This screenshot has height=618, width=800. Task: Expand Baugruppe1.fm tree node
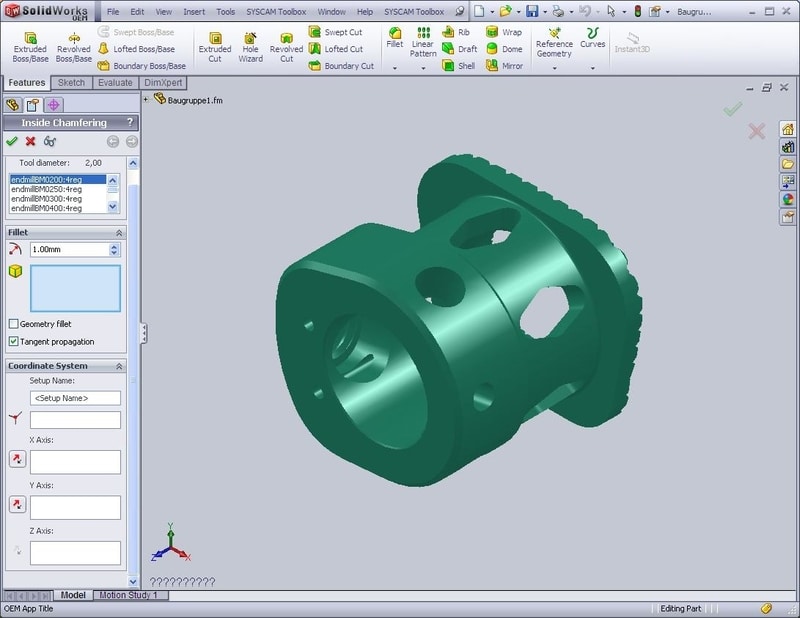[146, 99]
